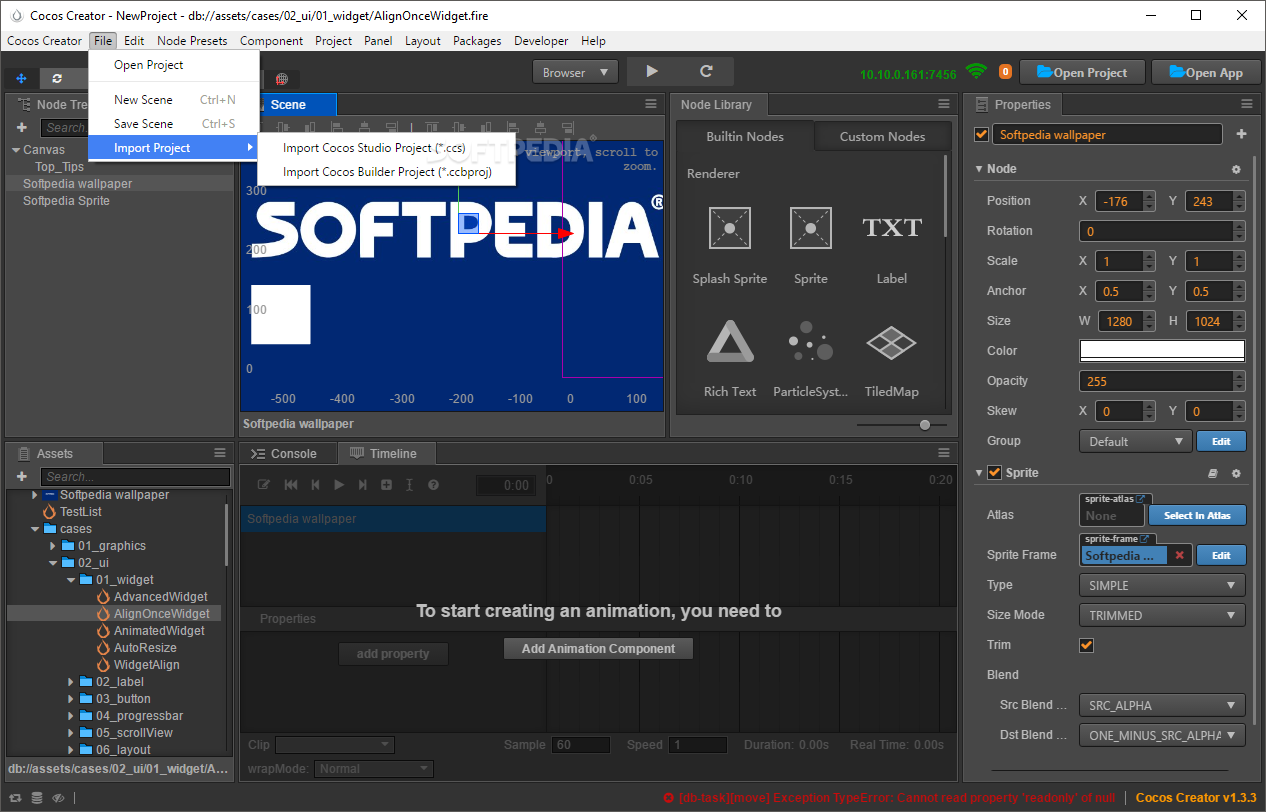Click the green Wi-Fi connection icon
1266x812 pixels.
(x=976, y=72)
